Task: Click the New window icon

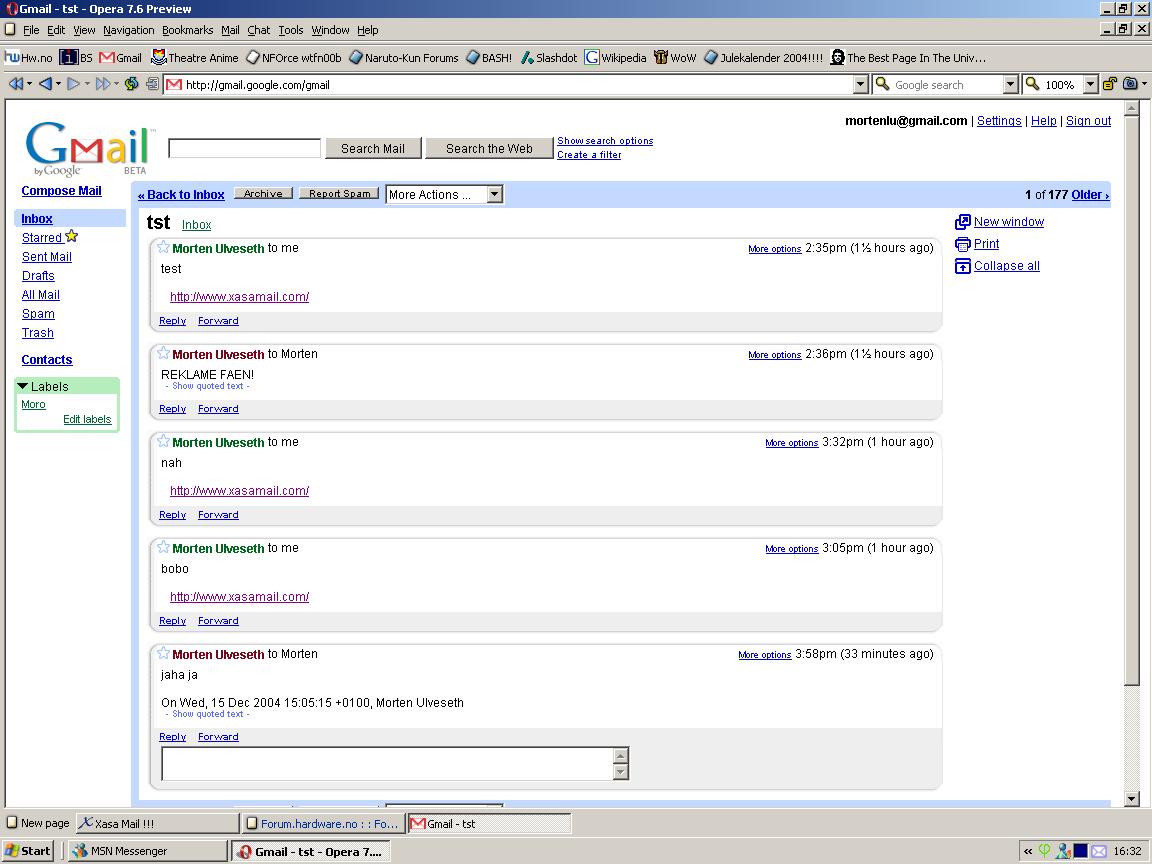Action: pyautogui.click(x=962, y=222)
